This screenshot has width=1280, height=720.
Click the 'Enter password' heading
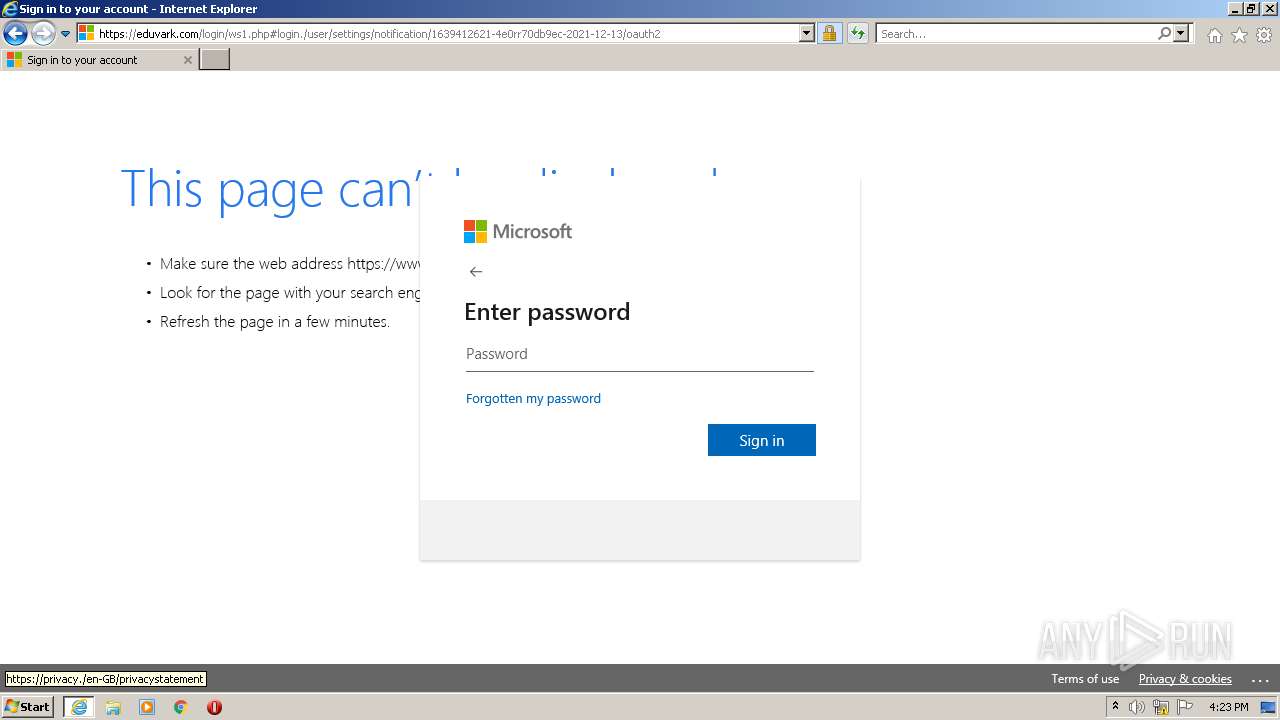pyautogui.click(x=547, y=312)
